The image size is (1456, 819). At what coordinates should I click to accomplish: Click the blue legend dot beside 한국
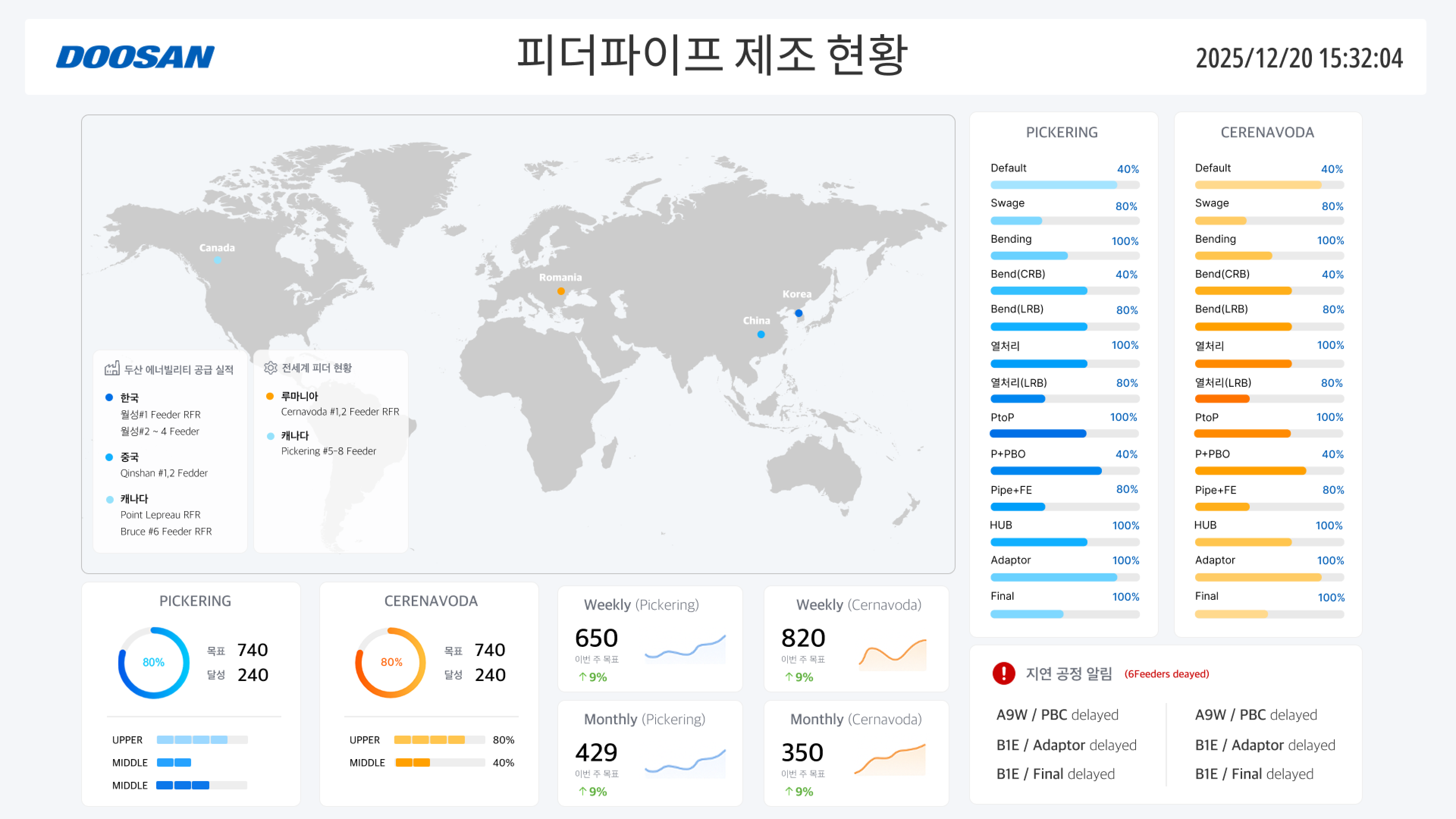[x=109, y=397]
